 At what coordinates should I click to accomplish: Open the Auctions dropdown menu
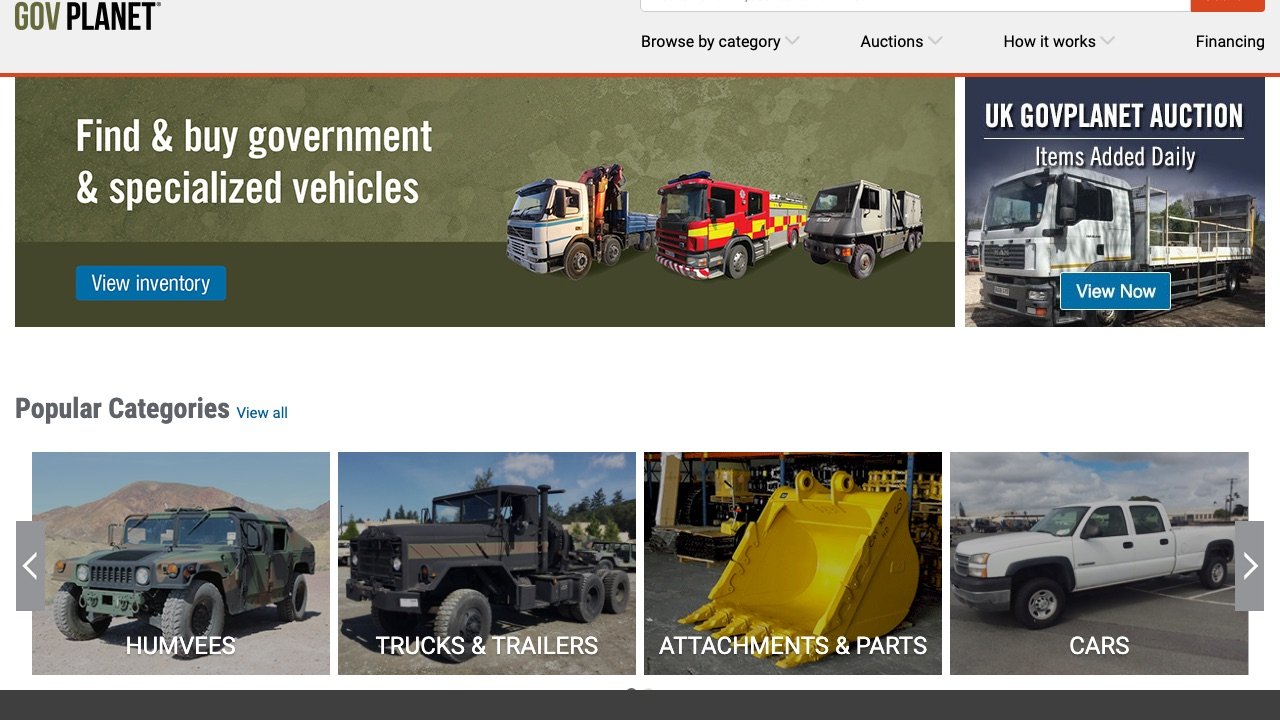[901, 41]
